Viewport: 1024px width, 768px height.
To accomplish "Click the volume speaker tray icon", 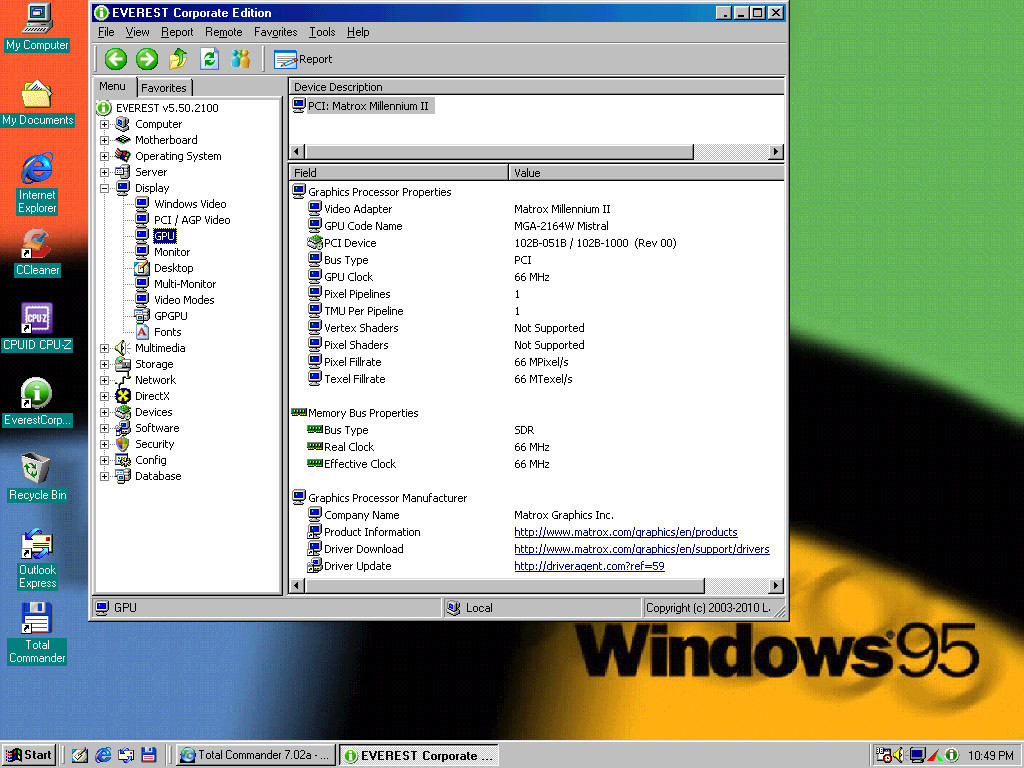I will click(x=898, y=755).
